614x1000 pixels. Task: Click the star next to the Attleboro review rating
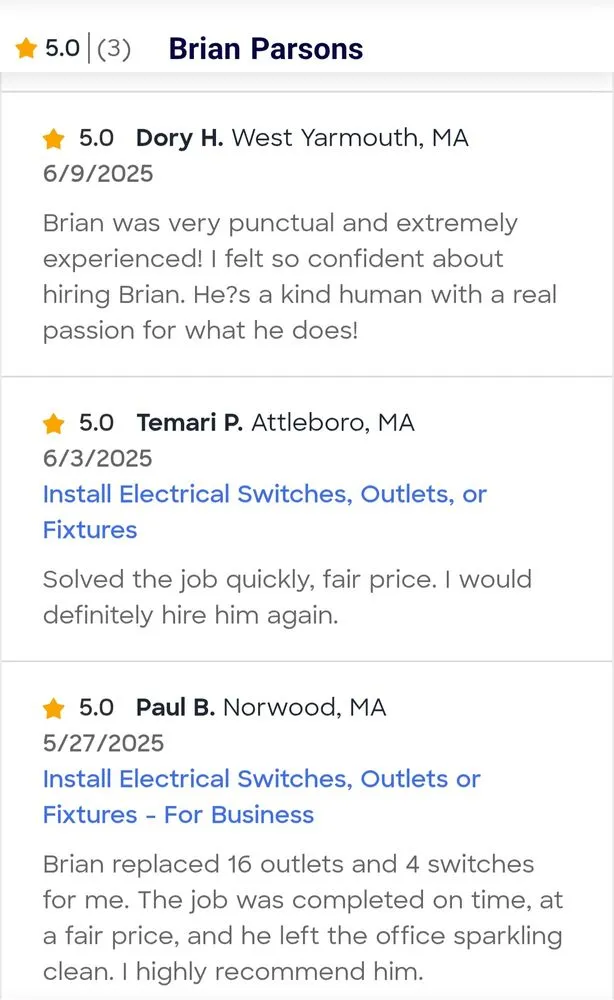(54, 423)
